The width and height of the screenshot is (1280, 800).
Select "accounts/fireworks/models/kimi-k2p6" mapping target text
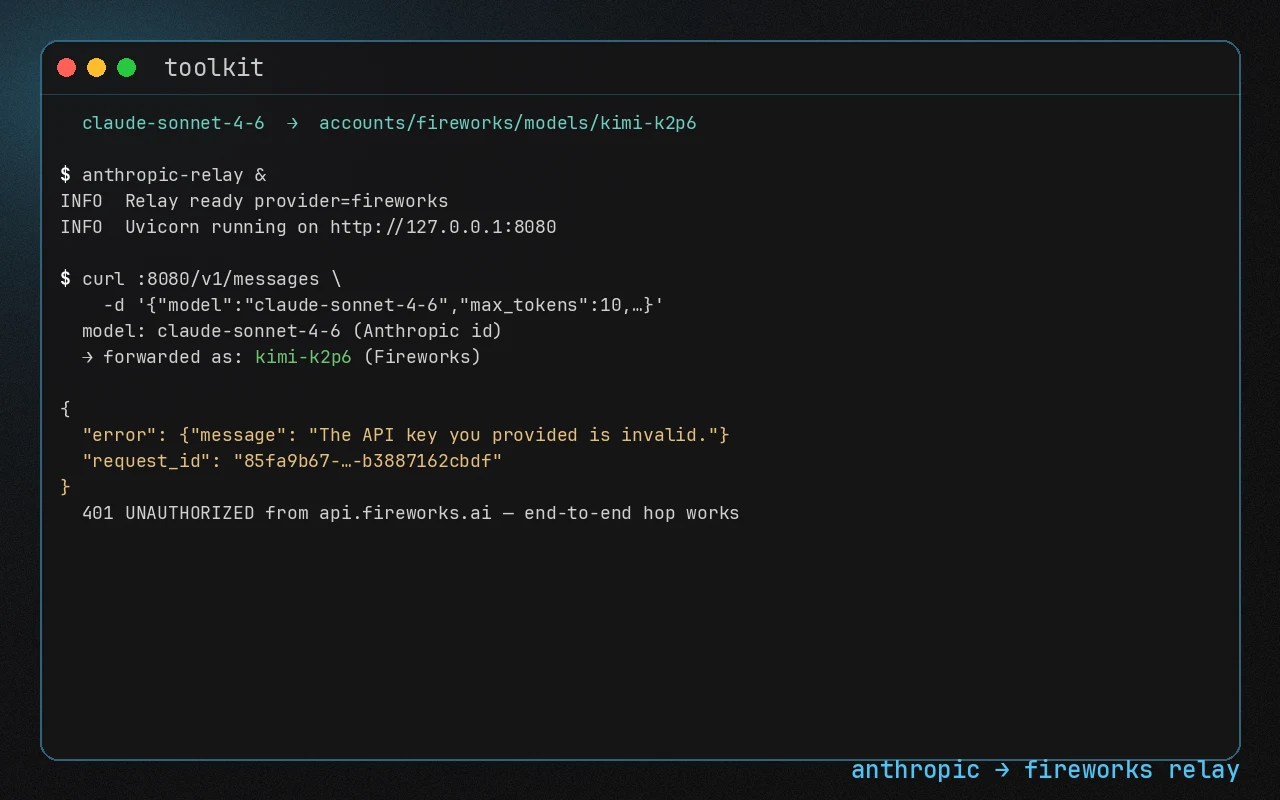[508, 123]
